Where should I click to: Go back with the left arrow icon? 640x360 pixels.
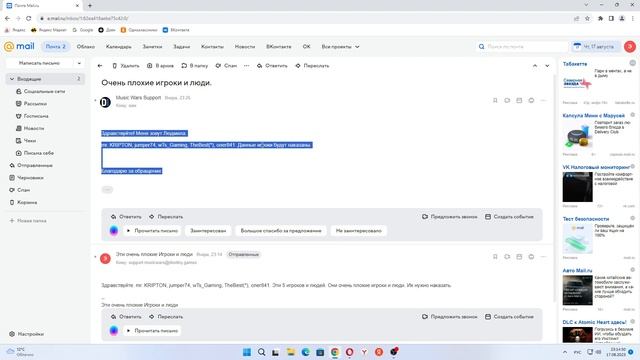point(100,66)
